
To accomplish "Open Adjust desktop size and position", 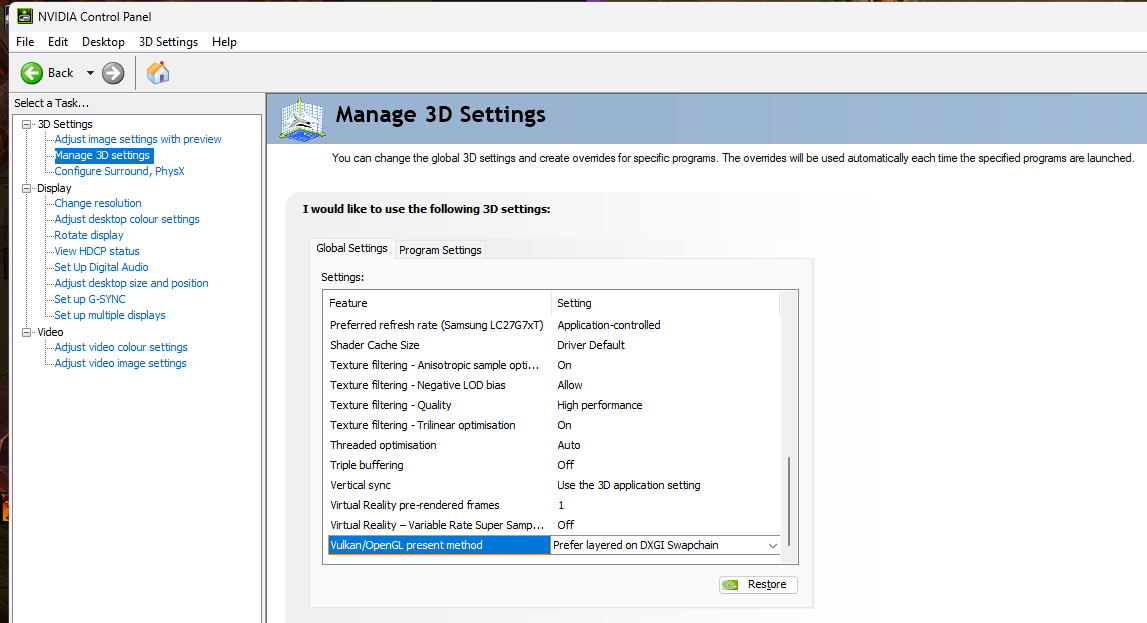I will [x=131, y=283].
